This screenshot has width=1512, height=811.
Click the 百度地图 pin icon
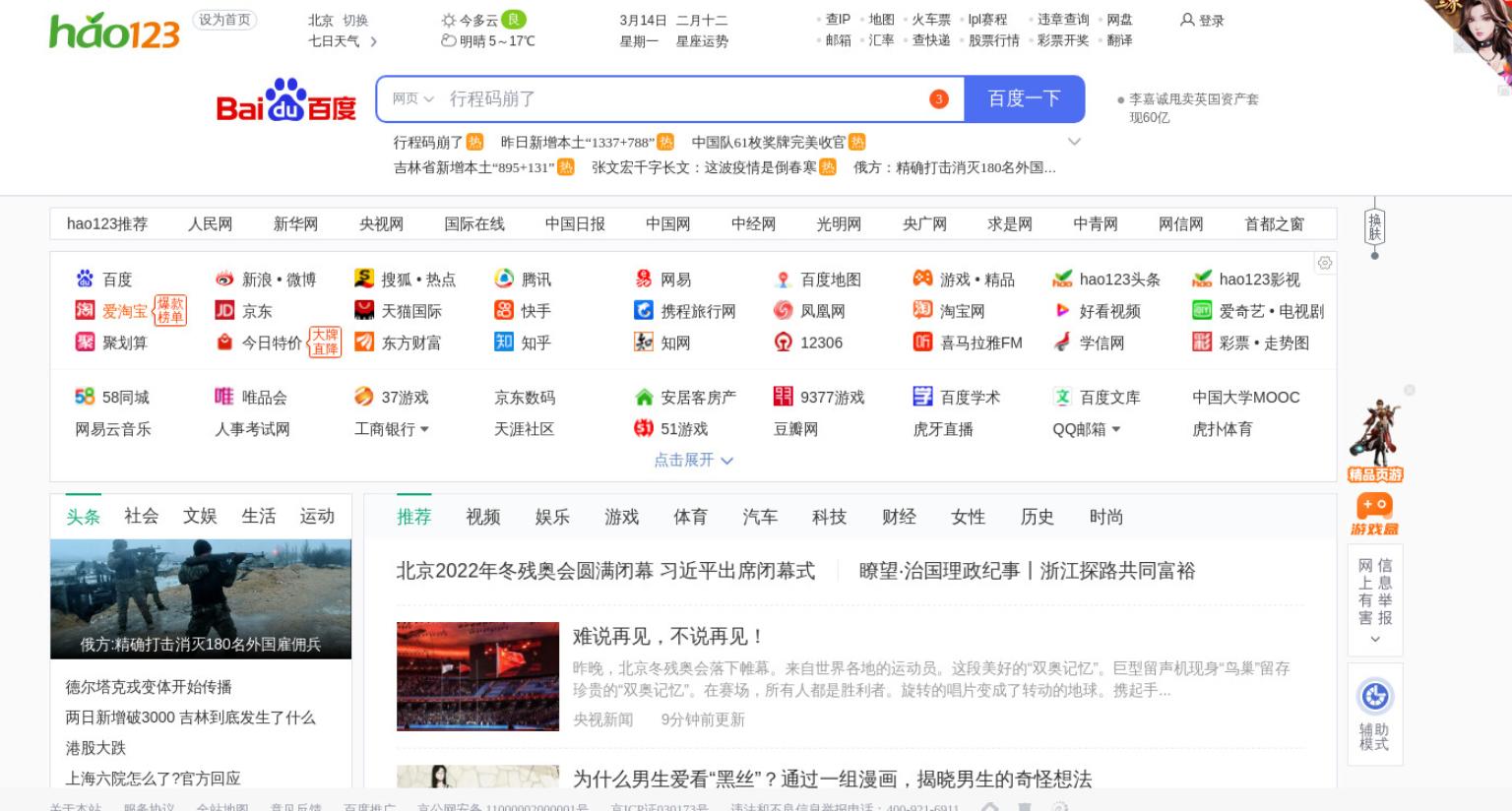pos(784,279)
